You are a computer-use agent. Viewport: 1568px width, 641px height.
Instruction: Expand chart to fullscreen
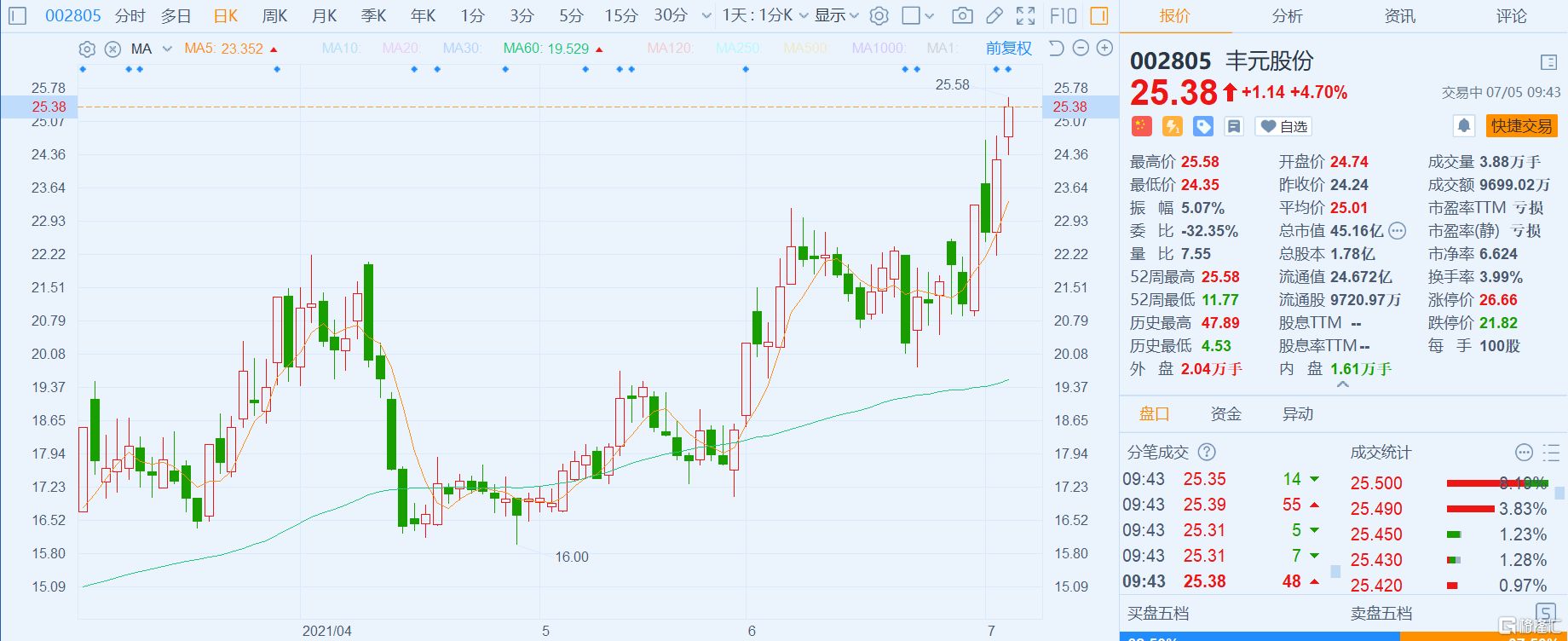pos(1026,15)
